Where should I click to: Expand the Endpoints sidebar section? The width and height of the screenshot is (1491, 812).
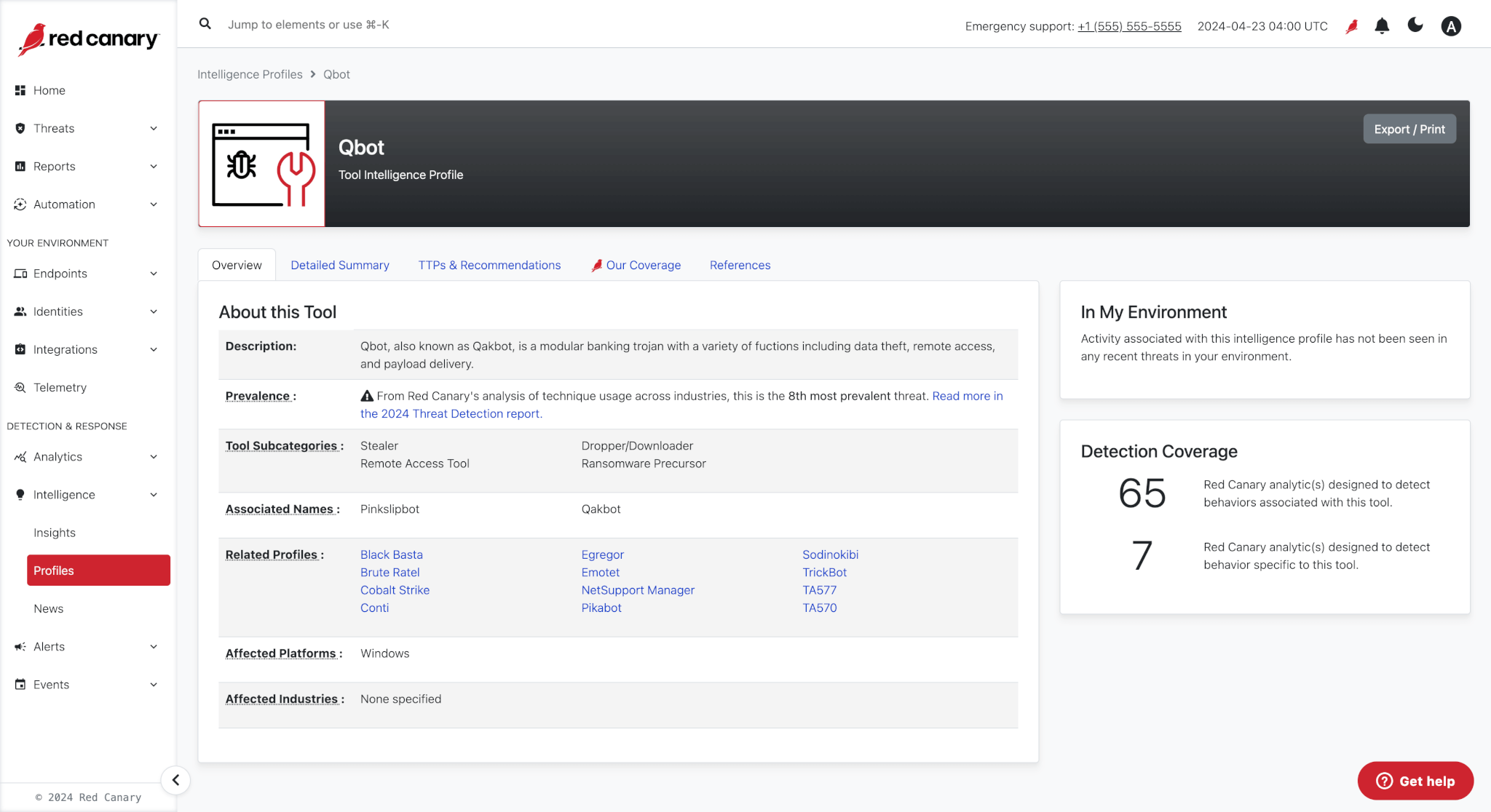click(x=154, y=274)
